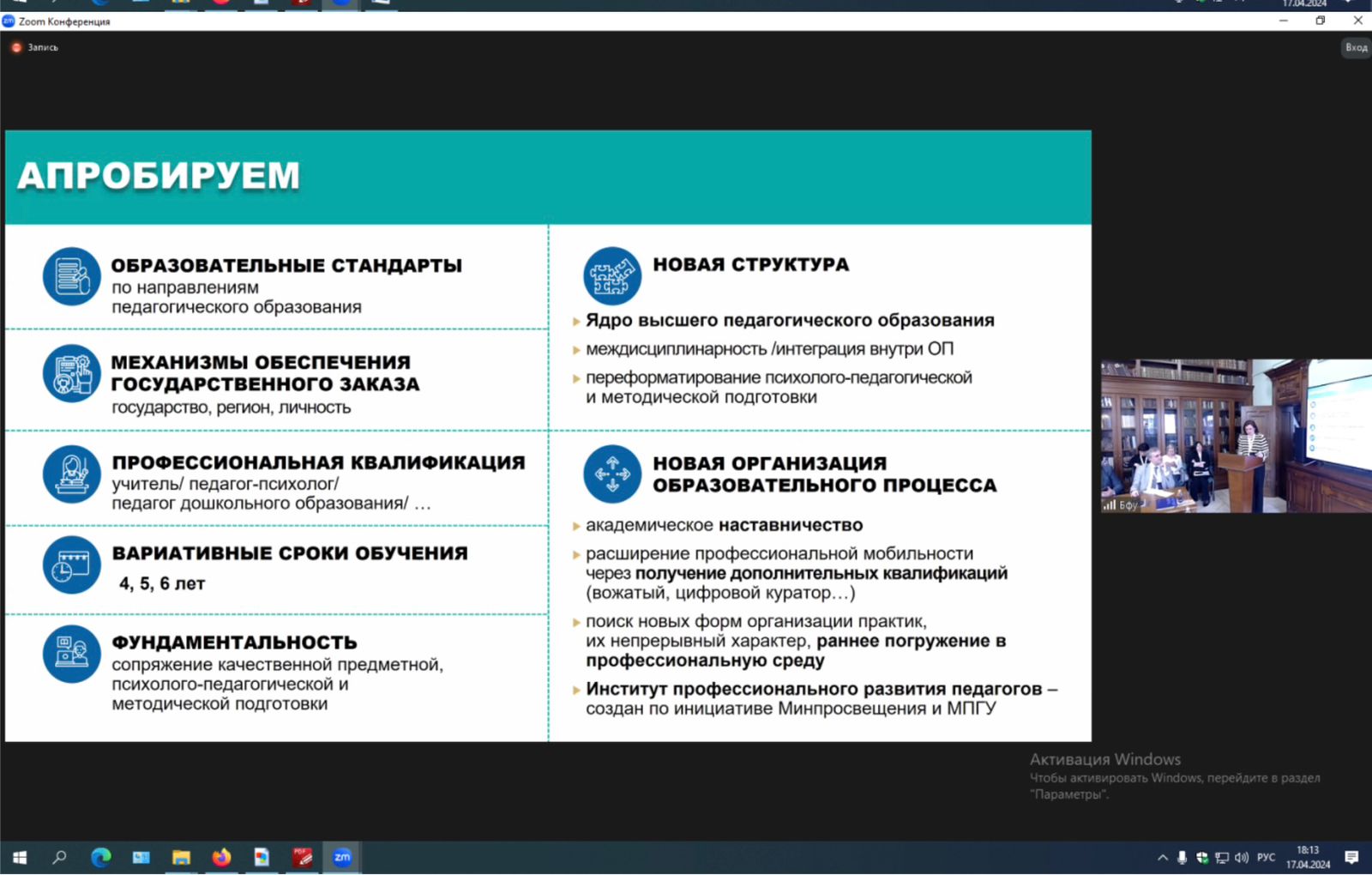Open the red PDF editor taskbar icon
This screenshot has height=875, width=1372.
click(x=302, y=857)
